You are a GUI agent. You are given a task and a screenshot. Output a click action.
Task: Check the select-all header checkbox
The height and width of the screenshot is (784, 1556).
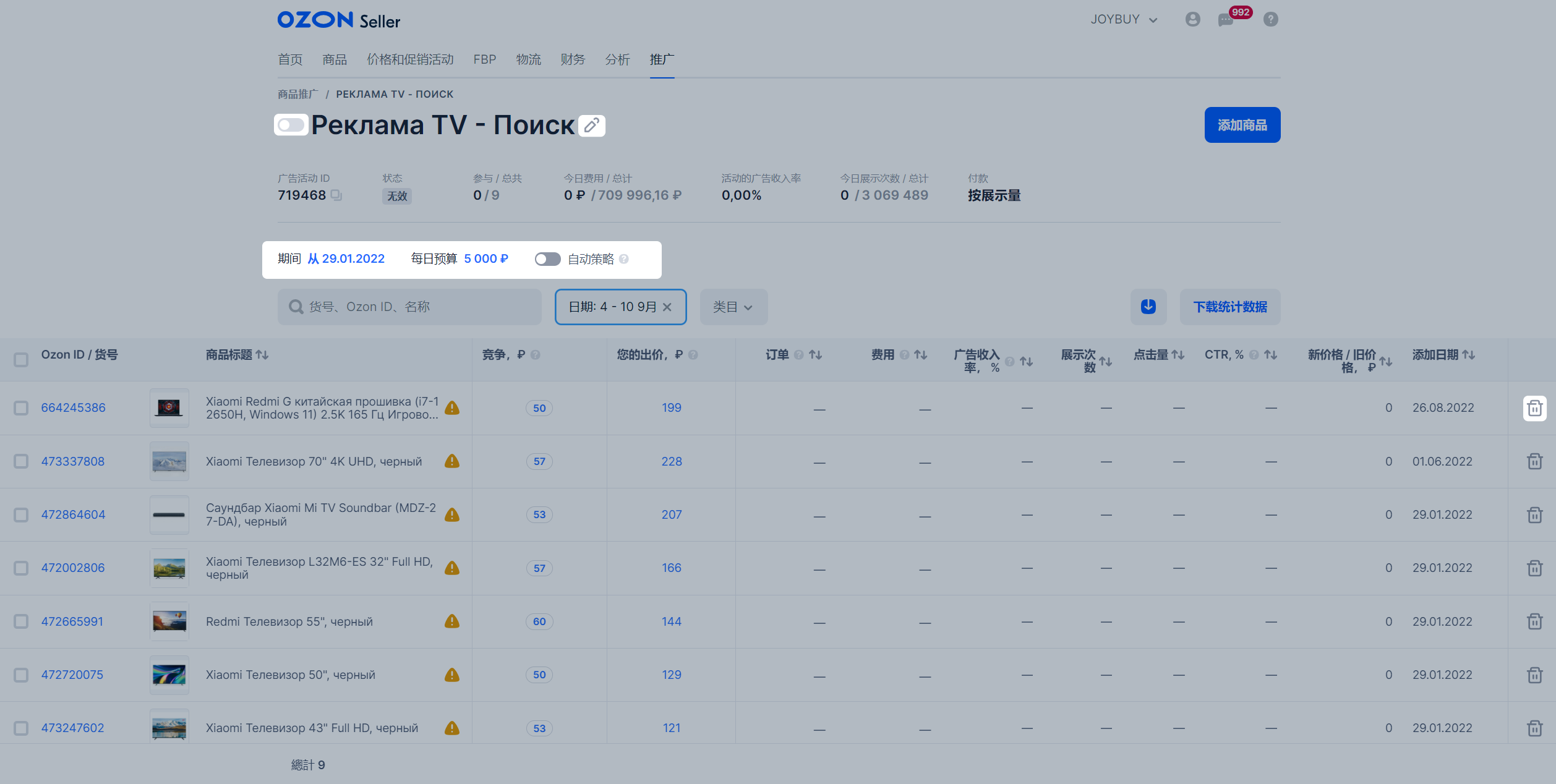[x=21, y=360]
